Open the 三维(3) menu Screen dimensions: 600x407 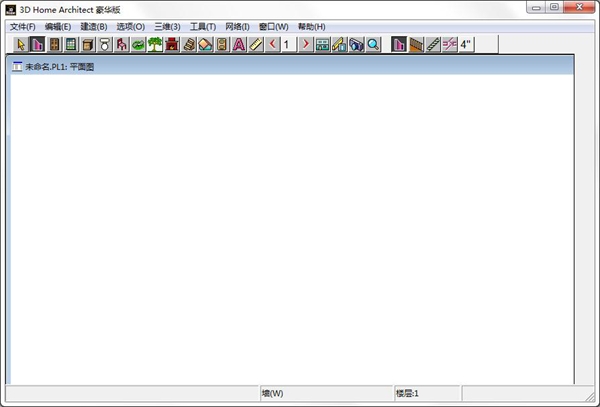coord(167,27)
